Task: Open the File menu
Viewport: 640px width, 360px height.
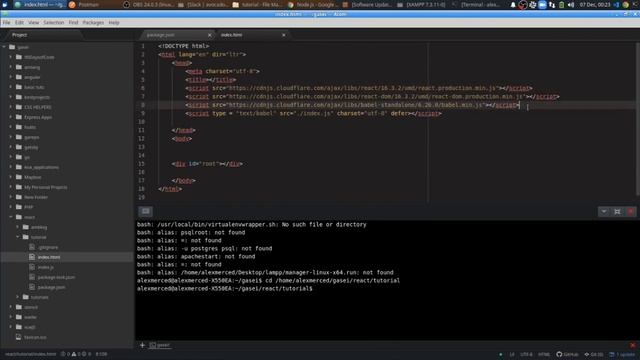Action: (x=6, y=22)
